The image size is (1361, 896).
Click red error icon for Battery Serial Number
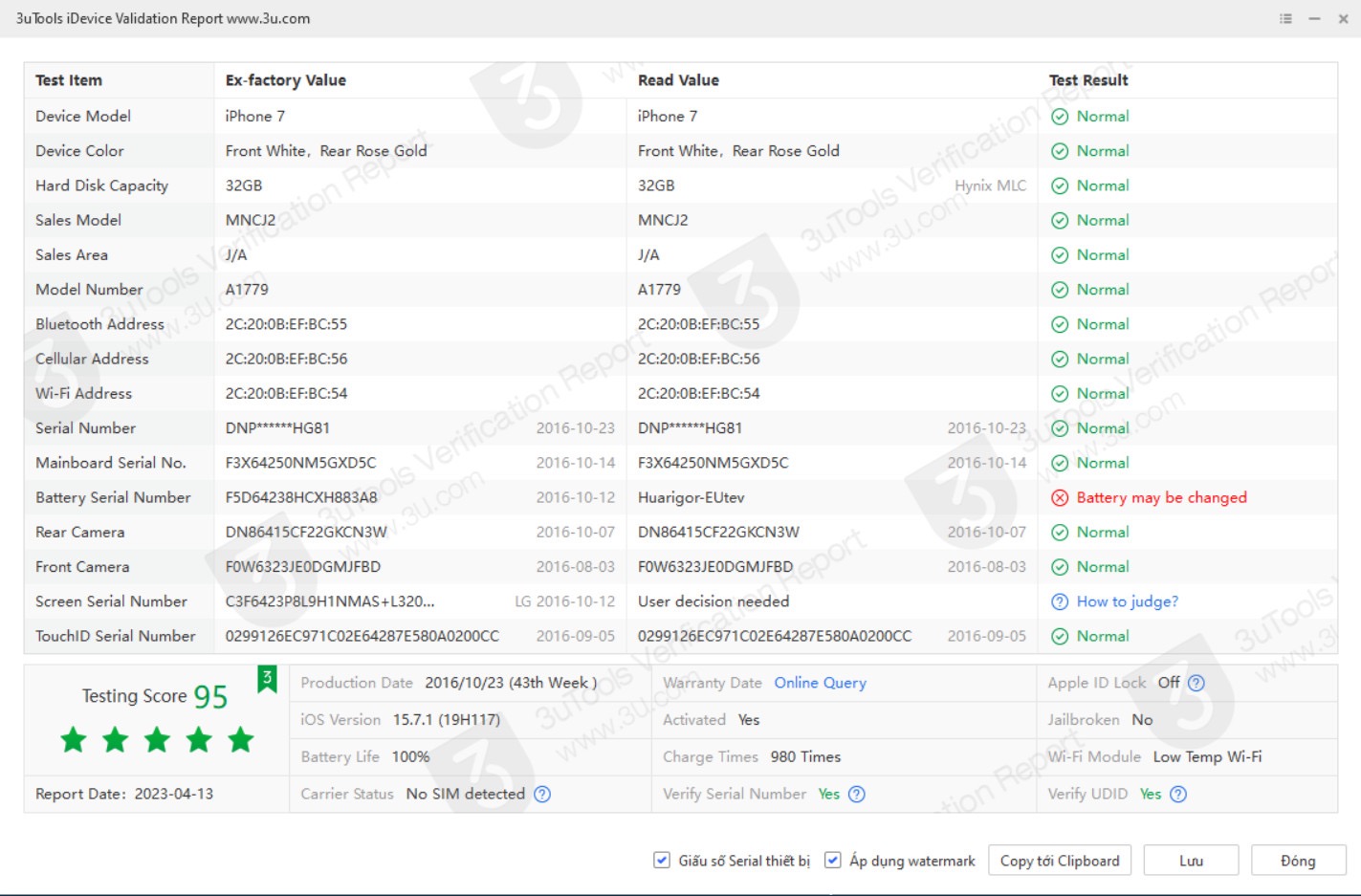coord(1060,498)
